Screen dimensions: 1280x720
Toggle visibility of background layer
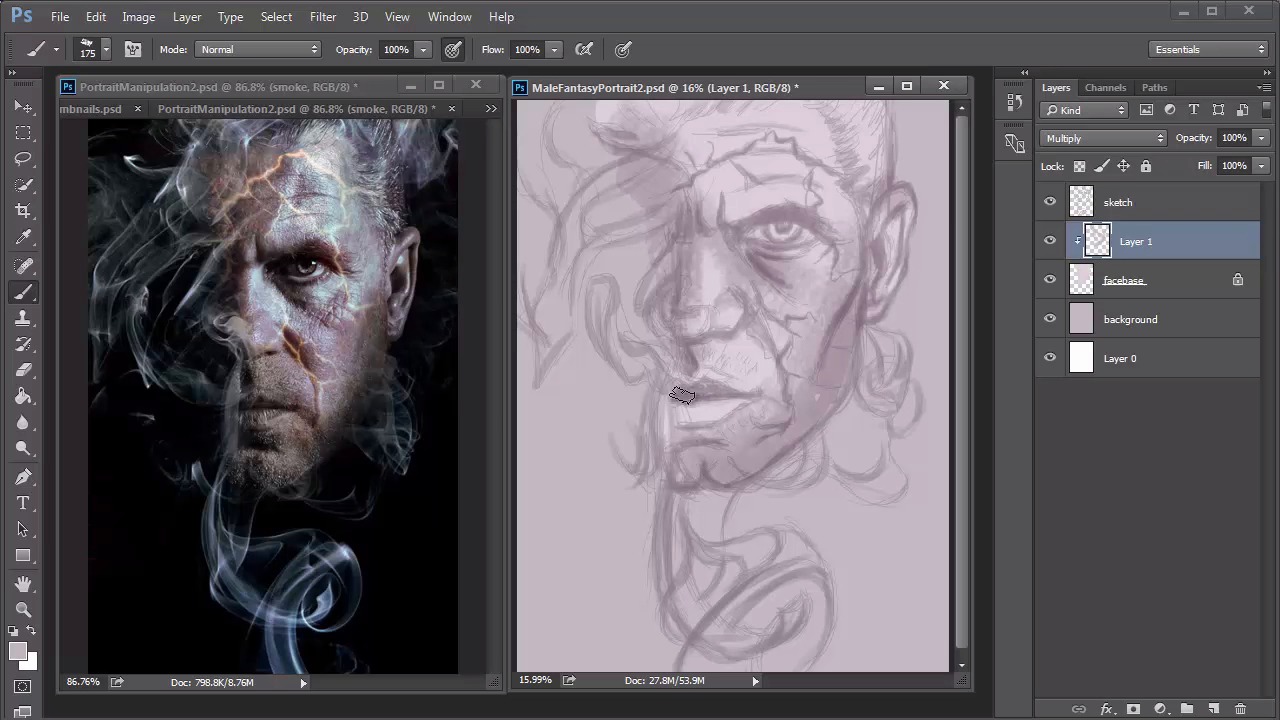pyautogui.click(x=1050, y=319)
